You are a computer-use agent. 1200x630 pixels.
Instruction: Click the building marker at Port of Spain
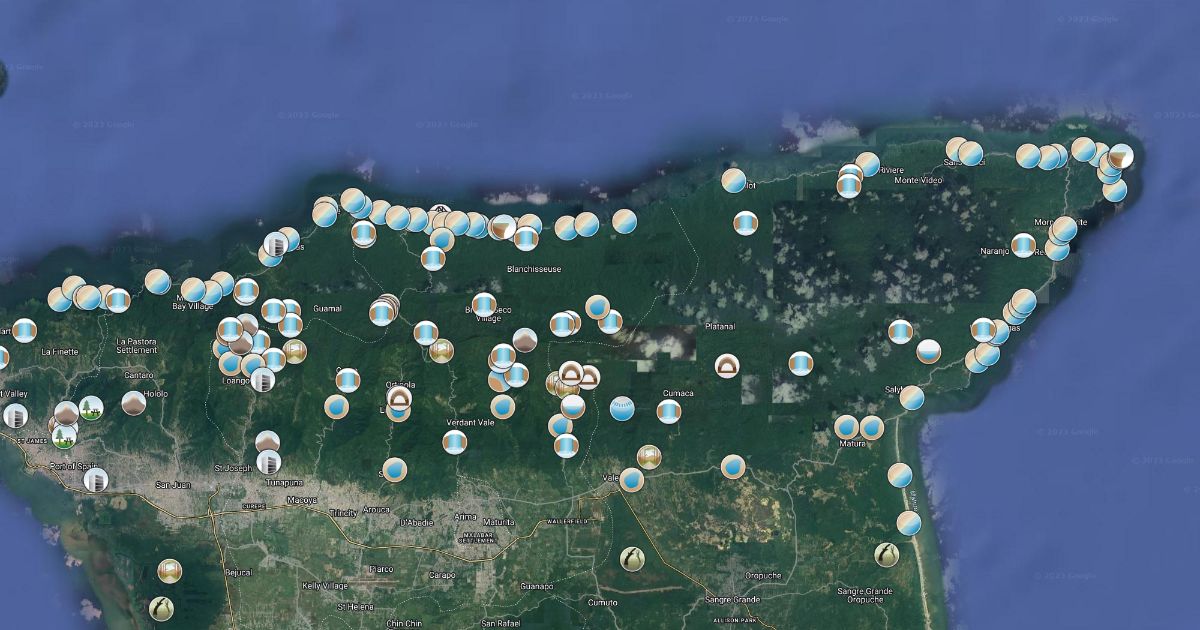coord(95,479)
